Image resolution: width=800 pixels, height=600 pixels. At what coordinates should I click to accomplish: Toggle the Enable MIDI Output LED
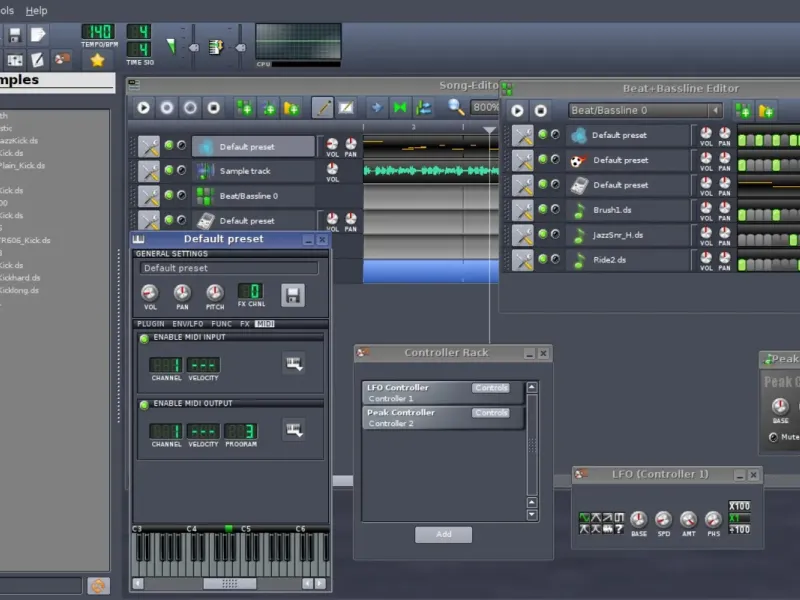tap(144, 404)
